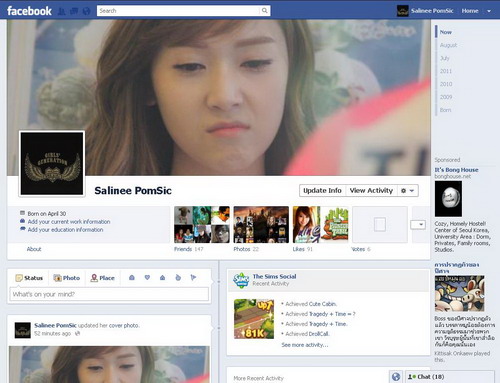Open the About link
500x383 pixels.
click(x=34, y=249)
